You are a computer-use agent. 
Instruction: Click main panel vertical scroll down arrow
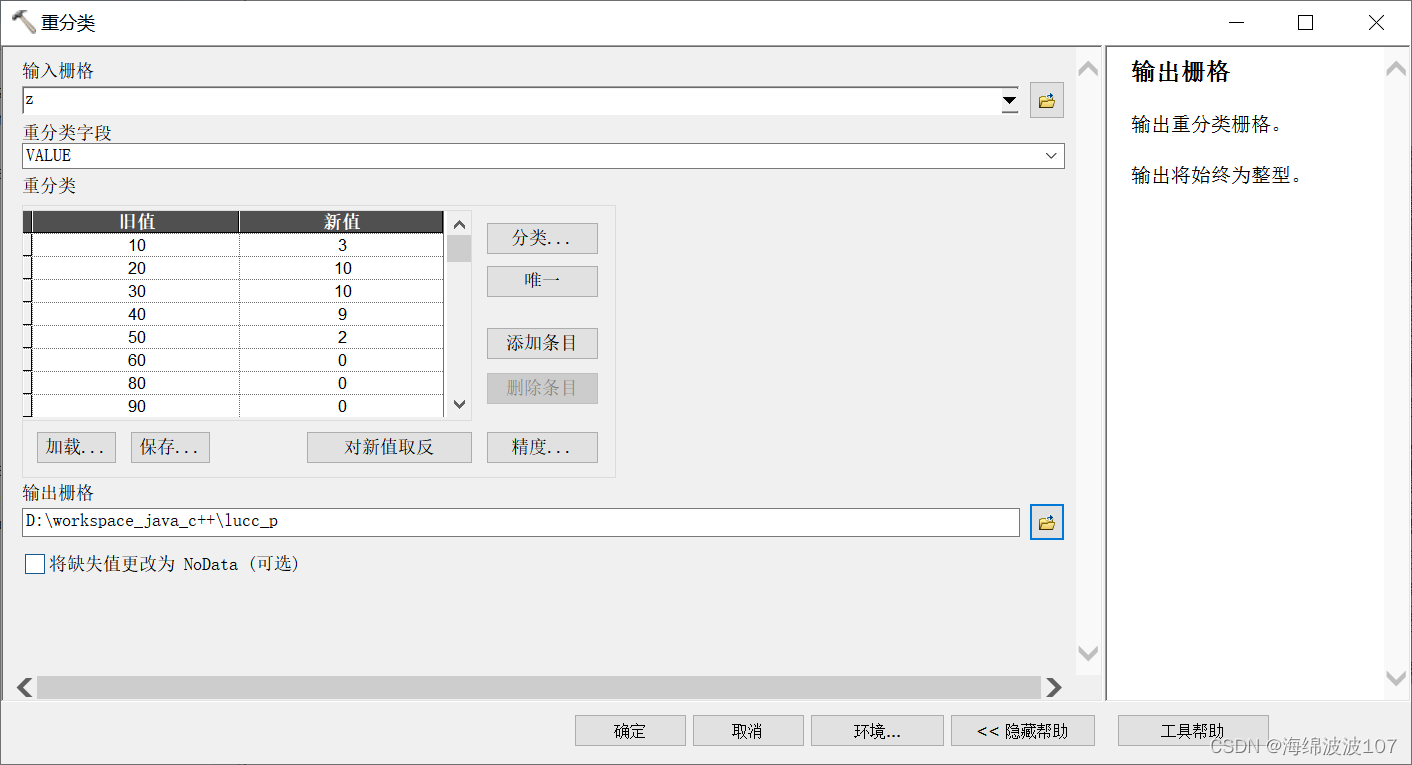point(1088,653)
